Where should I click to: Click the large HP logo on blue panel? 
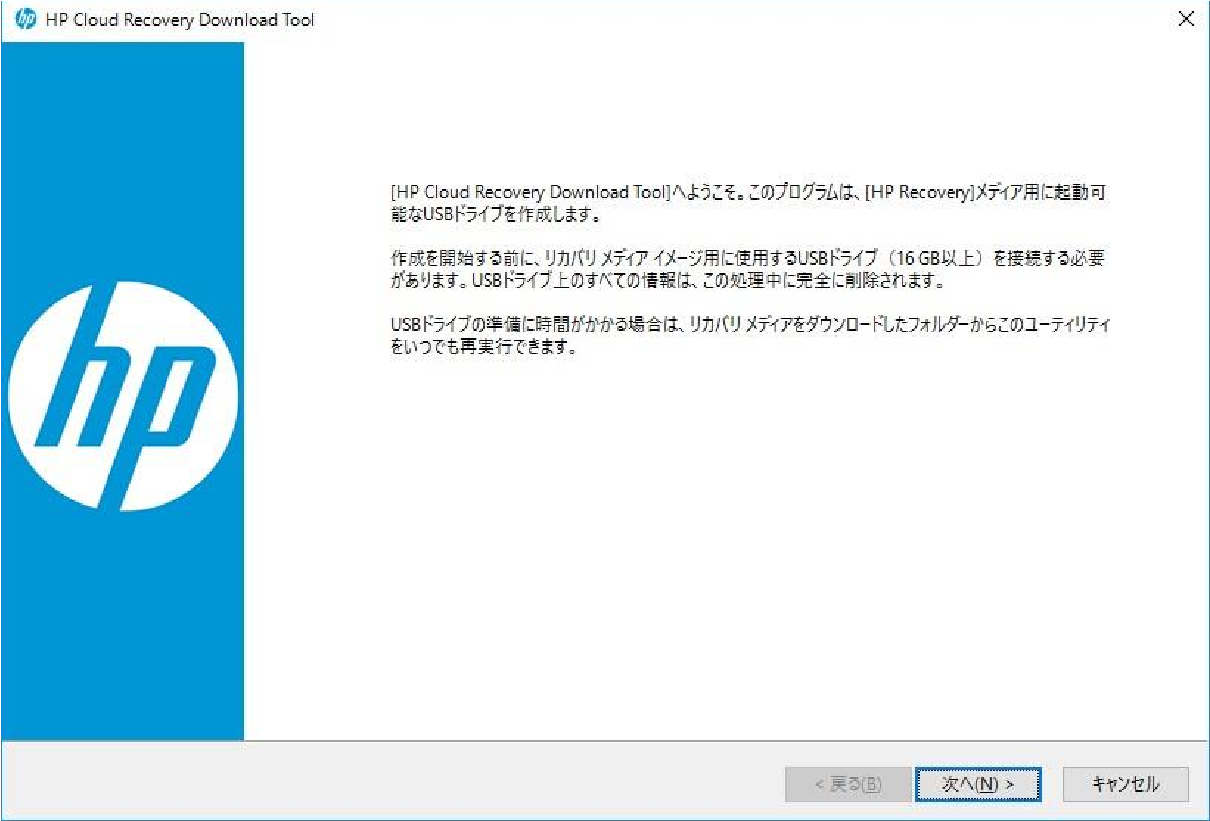[x=122, y=396]
